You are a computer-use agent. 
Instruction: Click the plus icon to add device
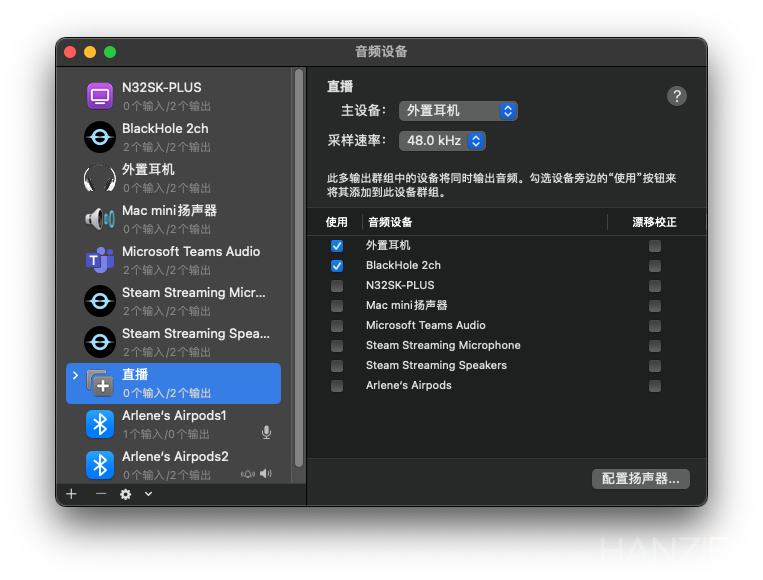coord(72,494)
